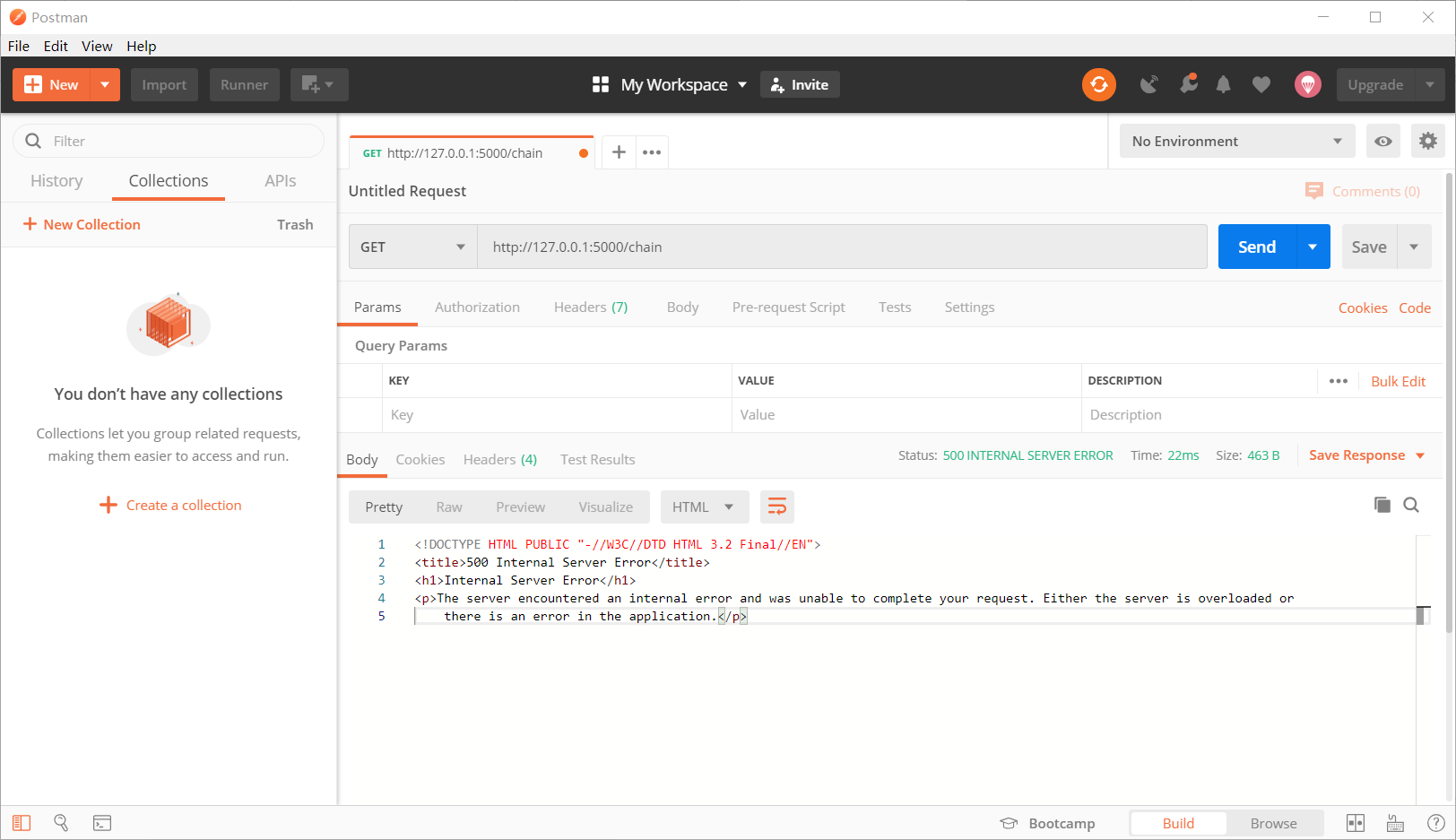
Task: Open the HTML format dropdown
Action: [x=704, y=507]
